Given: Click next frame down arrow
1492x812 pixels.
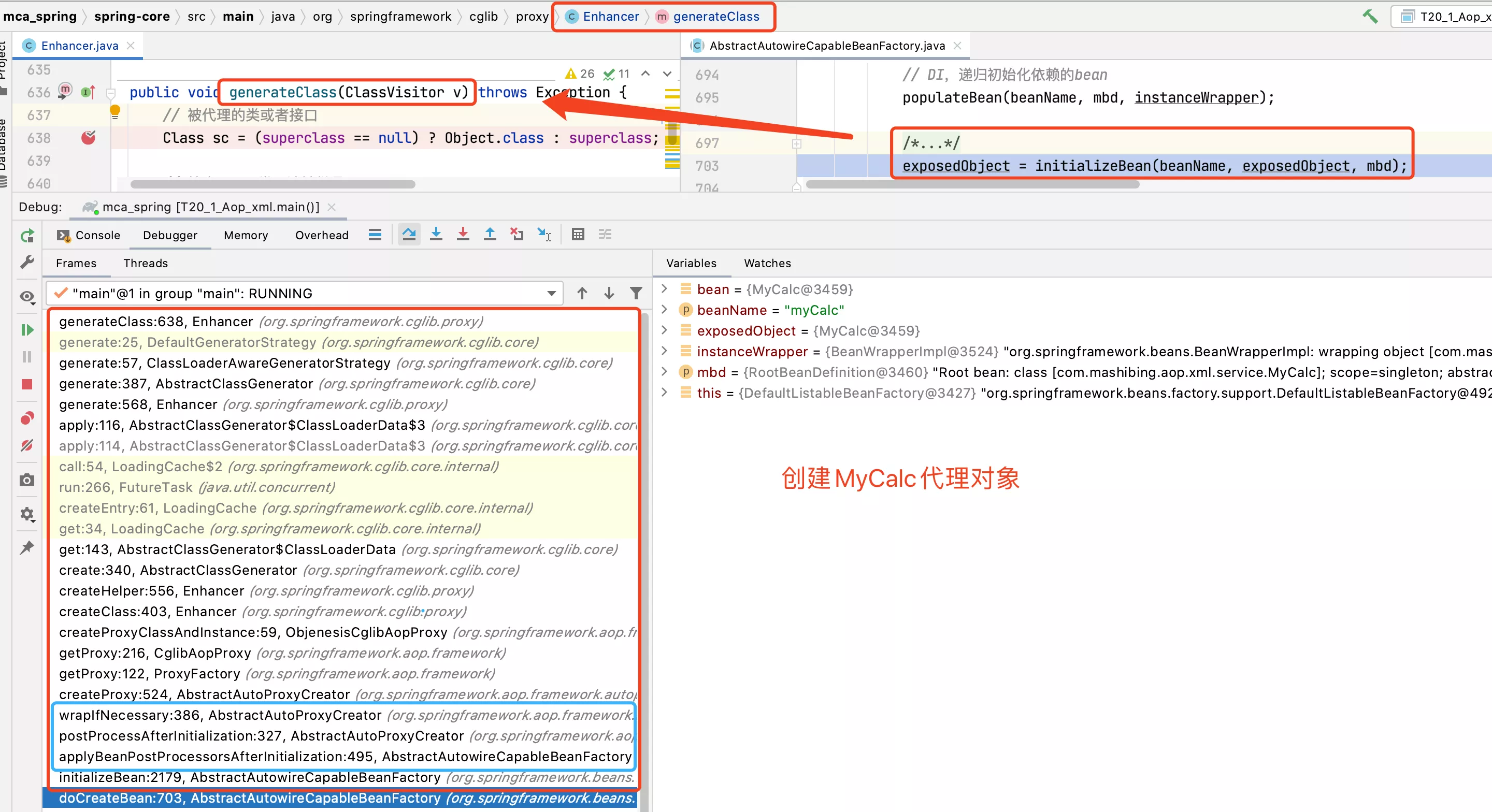Looking at the screenshot, I should (x=609, y=294).
